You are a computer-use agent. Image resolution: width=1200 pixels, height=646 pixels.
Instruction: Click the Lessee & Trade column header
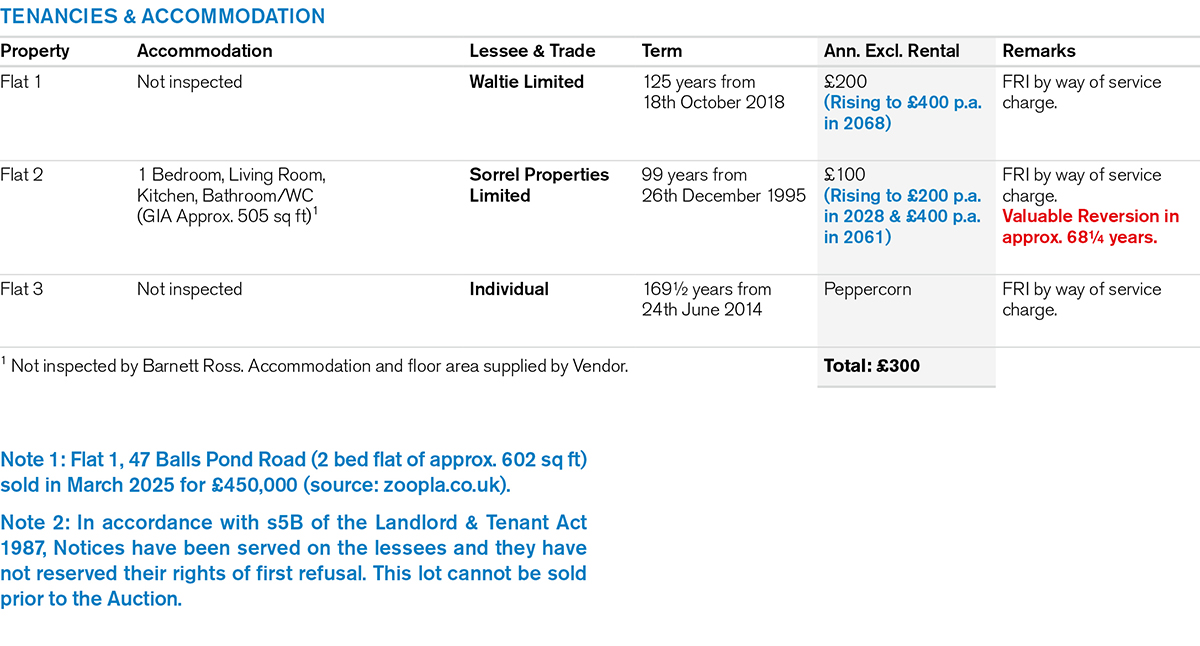(532, 51)
